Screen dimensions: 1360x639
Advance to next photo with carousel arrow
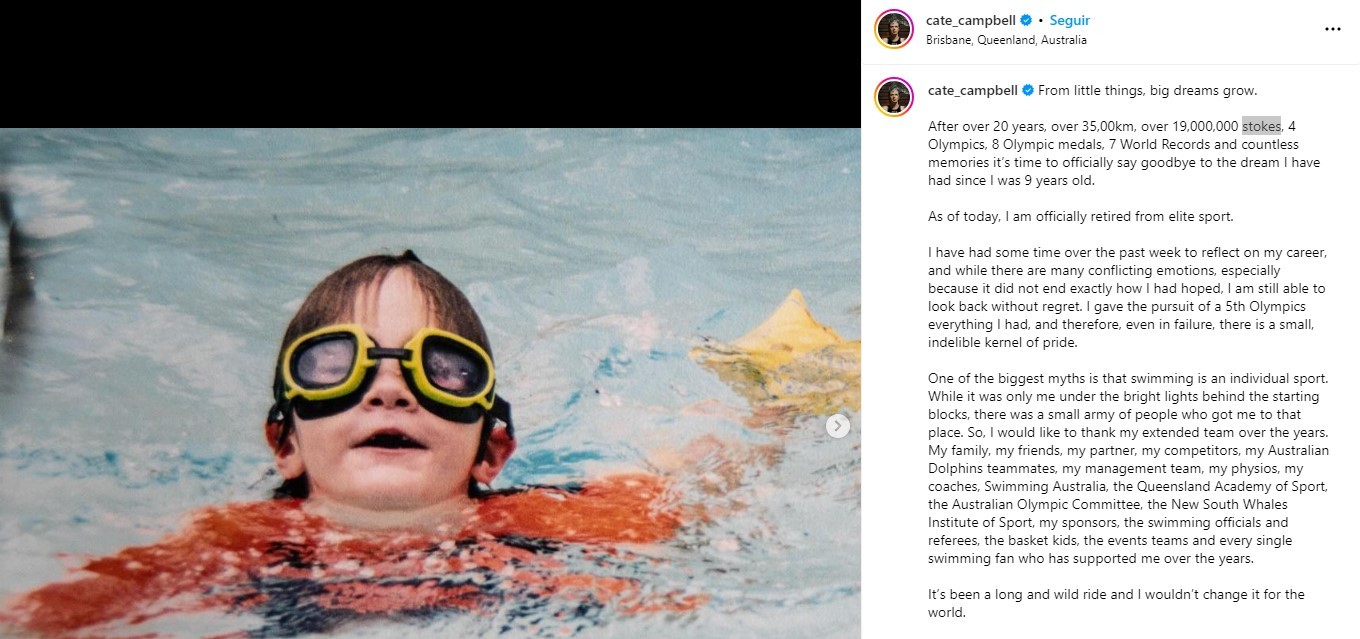click(x=838, y=426)
